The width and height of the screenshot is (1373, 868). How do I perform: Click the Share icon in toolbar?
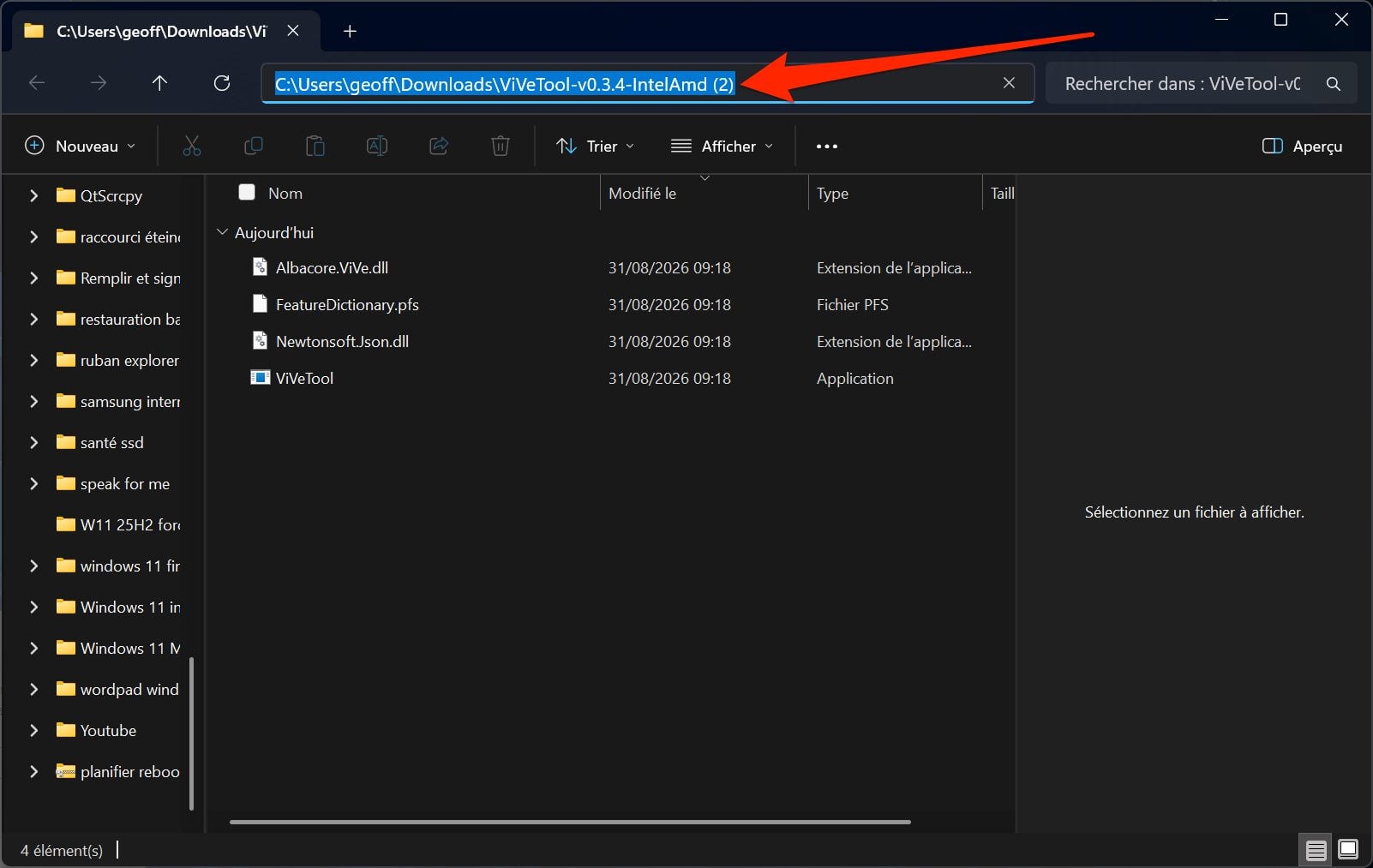pos(439,147)
